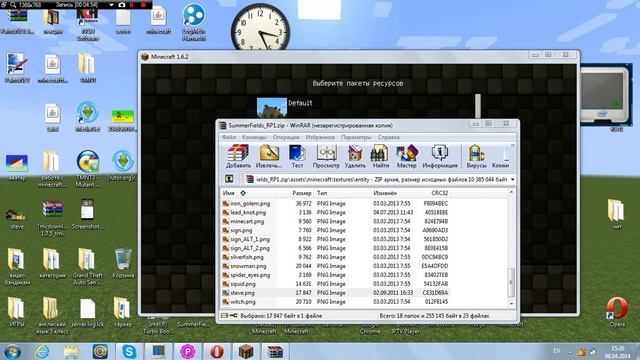Open the pink P icon on the taskbar
The height and width of the screenshot is (360, 640).
point(187,351)
